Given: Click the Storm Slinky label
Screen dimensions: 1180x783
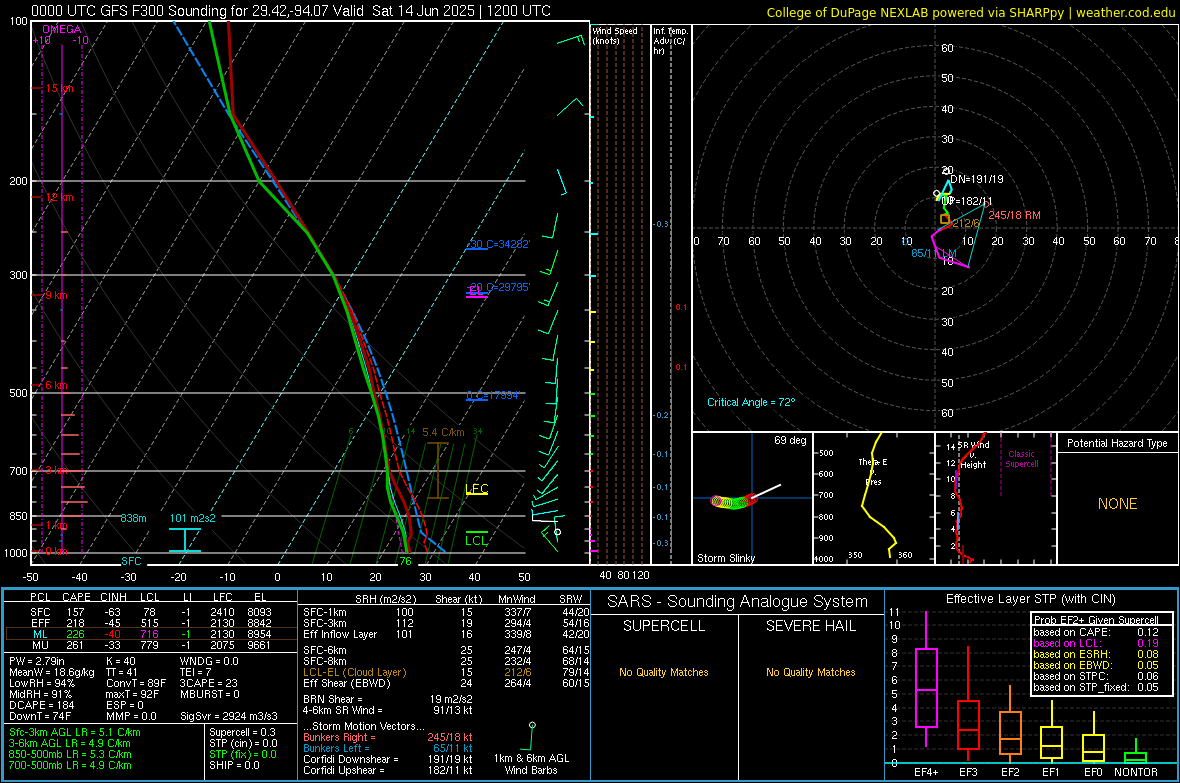Looking at the screenshot, I should coord(725,558).
